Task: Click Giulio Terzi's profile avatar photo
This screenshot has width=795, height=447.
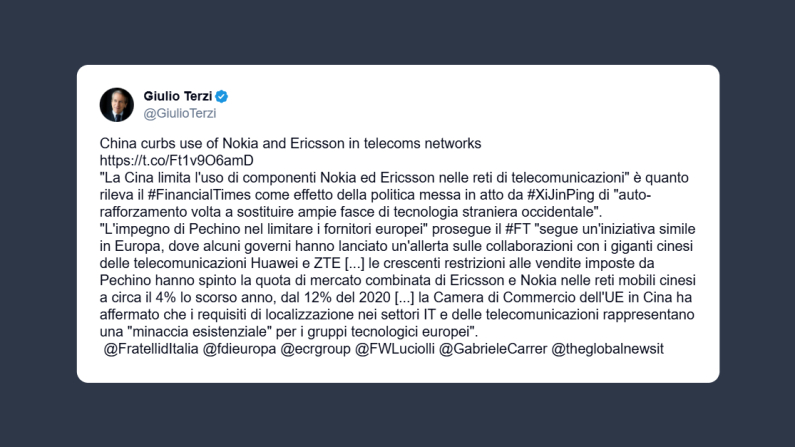Action: [x=117, y=104]
